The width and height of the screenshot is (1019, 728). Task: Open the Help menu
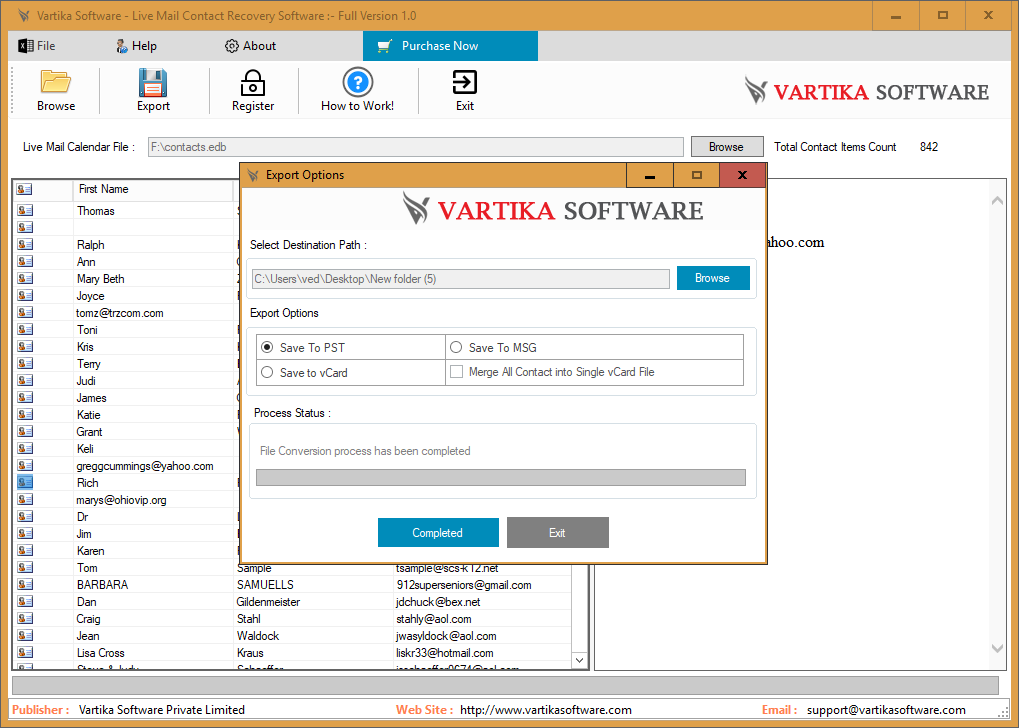tap(136, 46)
